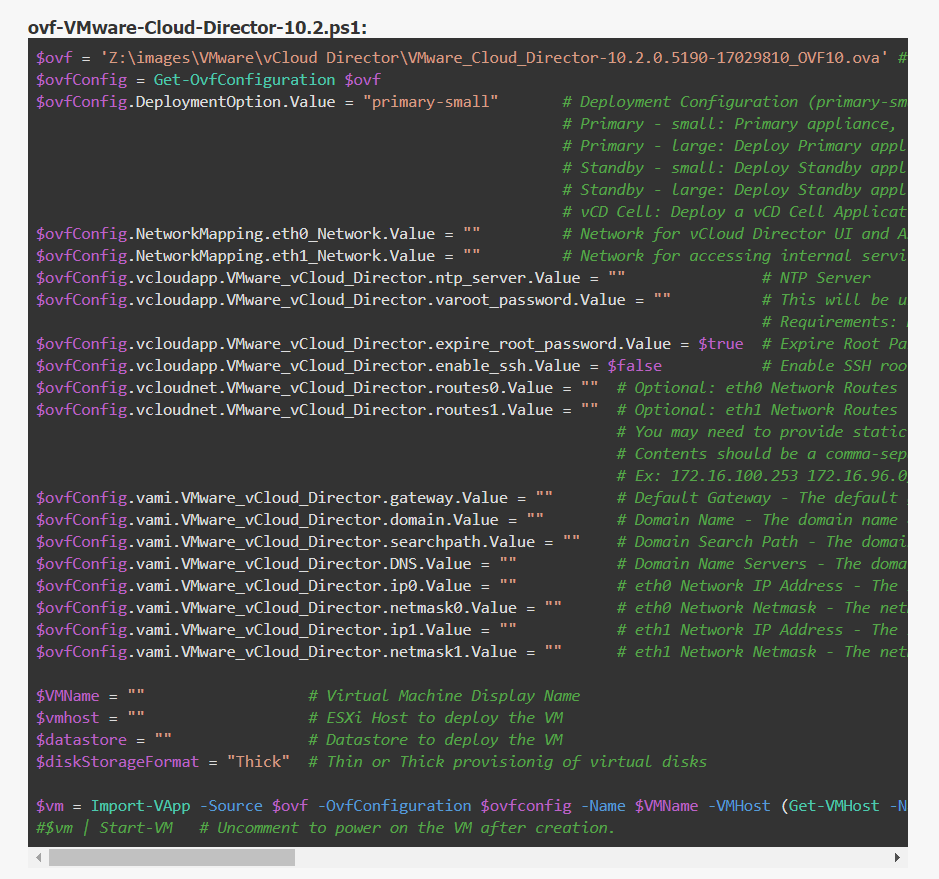Click the 'Thin or Thick provisionig' comment
This screenshot has width=939, height=879.
click(x=508, y=762)
